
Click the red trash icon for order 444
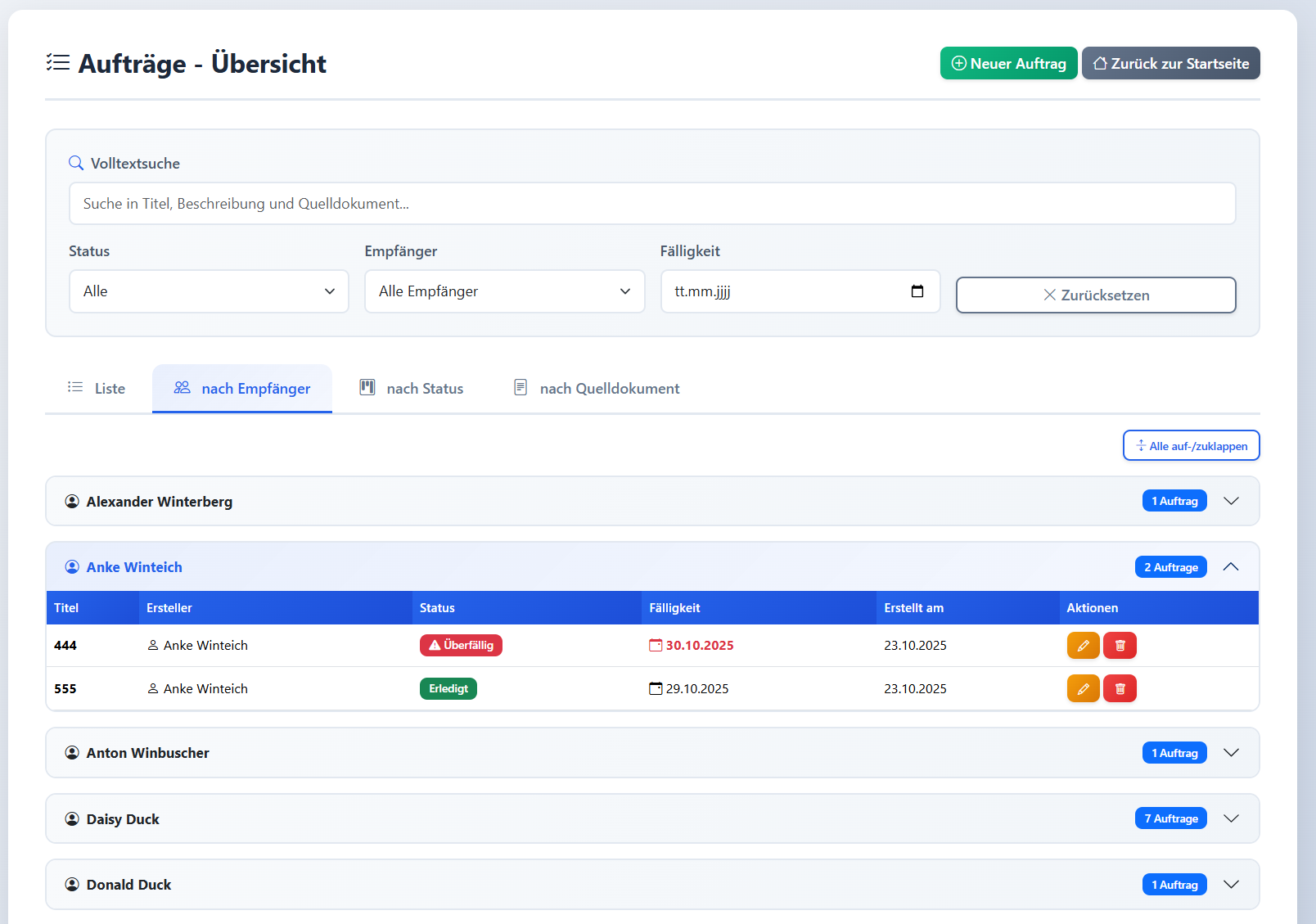1120,646
